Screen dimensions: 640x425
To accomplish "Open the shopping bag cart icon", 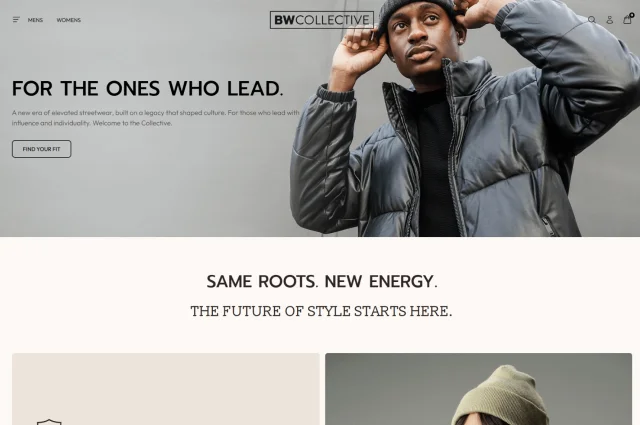I will pyautogui.click(x=627, y=20).
